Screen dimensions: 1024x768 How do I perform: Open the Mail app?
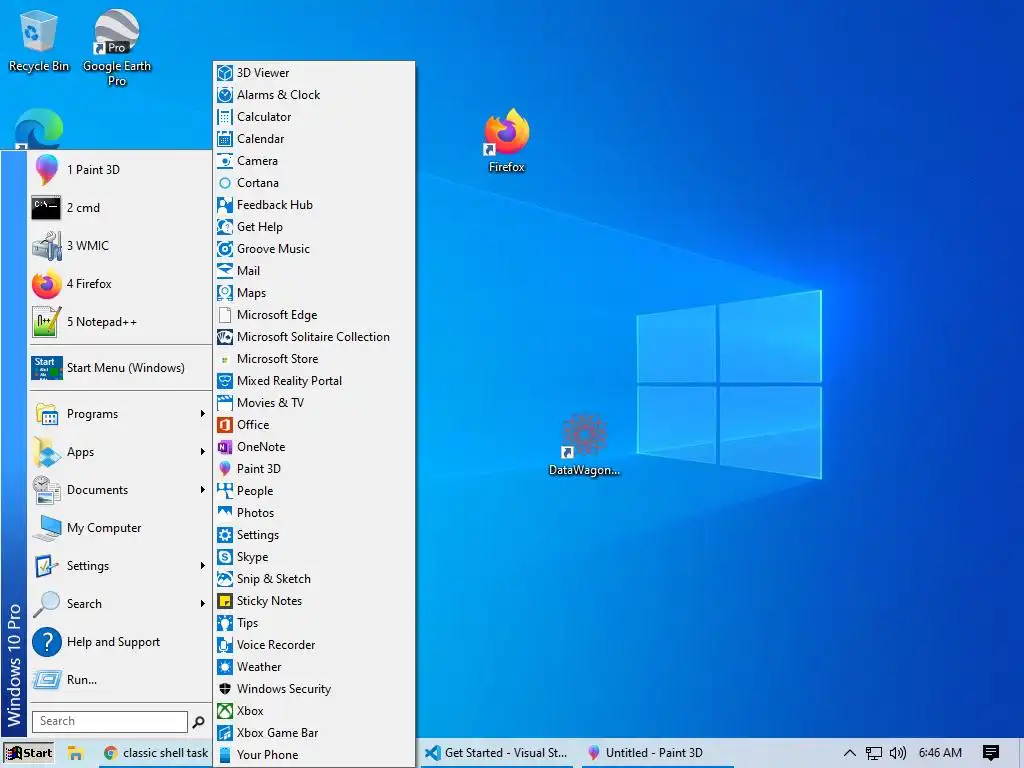tap(314, 270)
